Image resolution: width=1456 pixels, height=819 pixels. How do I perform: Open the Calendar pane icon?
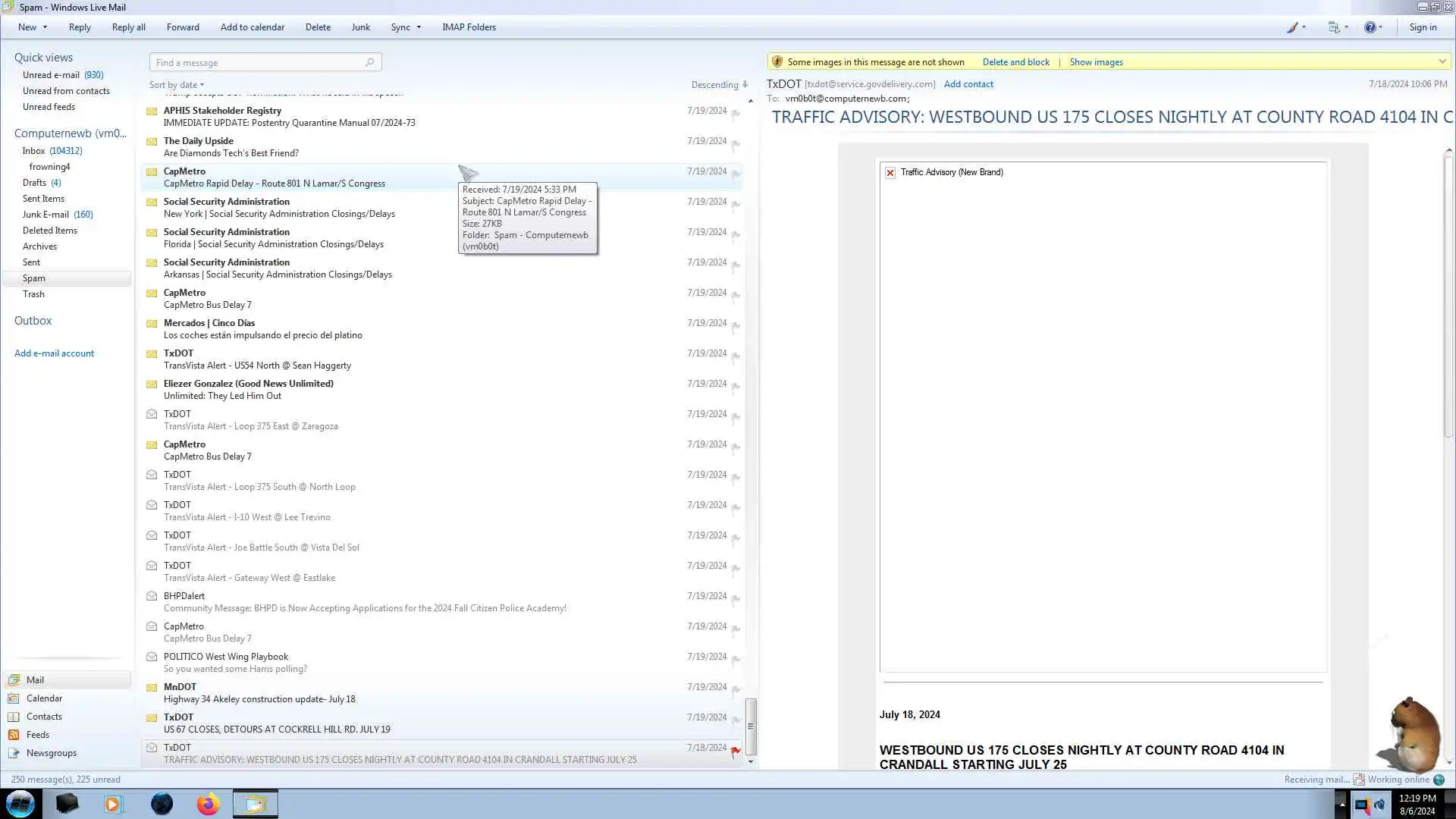(x=13, y=698)
